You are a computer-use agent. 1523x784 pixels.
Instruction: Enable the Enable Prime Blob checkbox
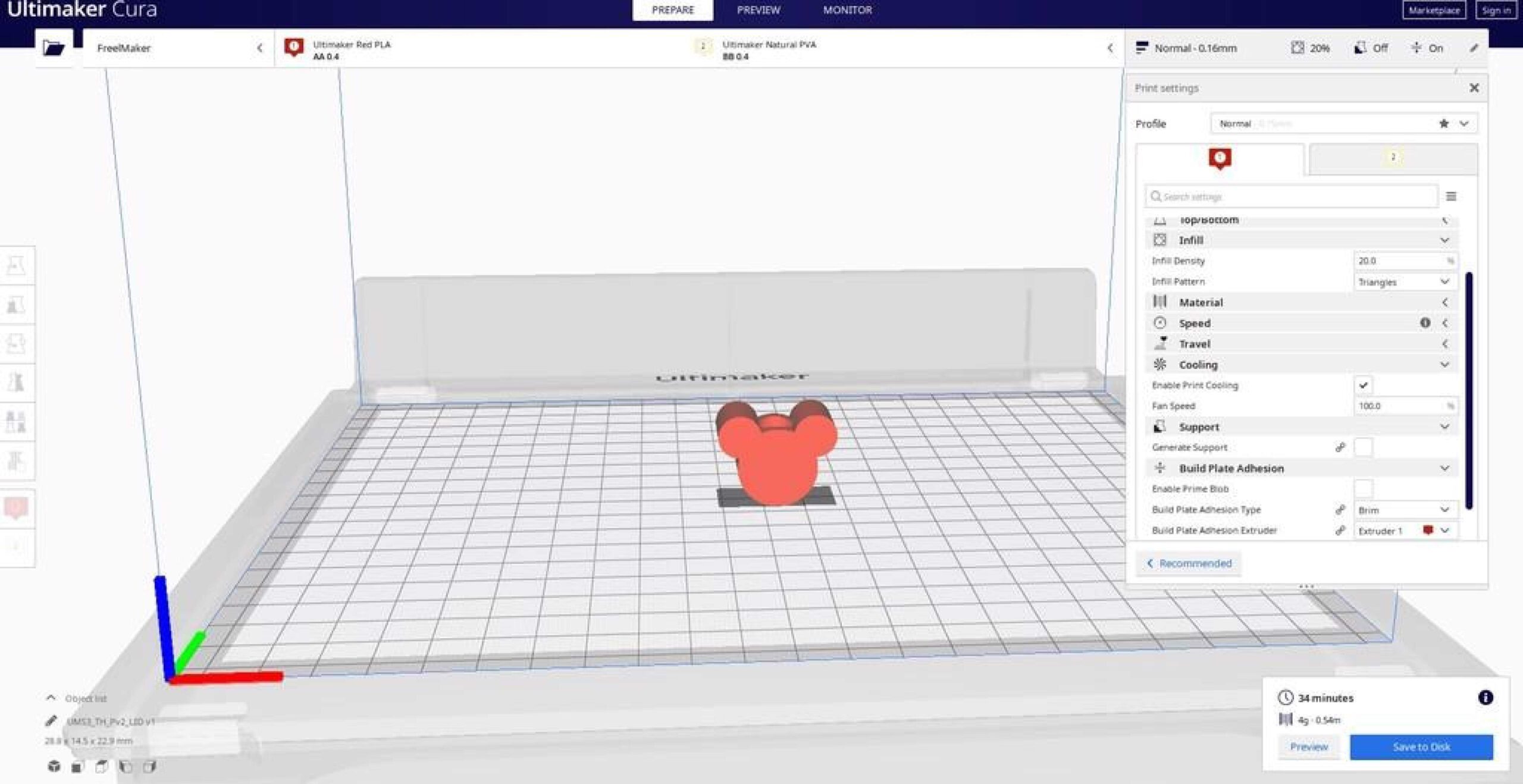pyautogui.click(x=1363, y=489)
